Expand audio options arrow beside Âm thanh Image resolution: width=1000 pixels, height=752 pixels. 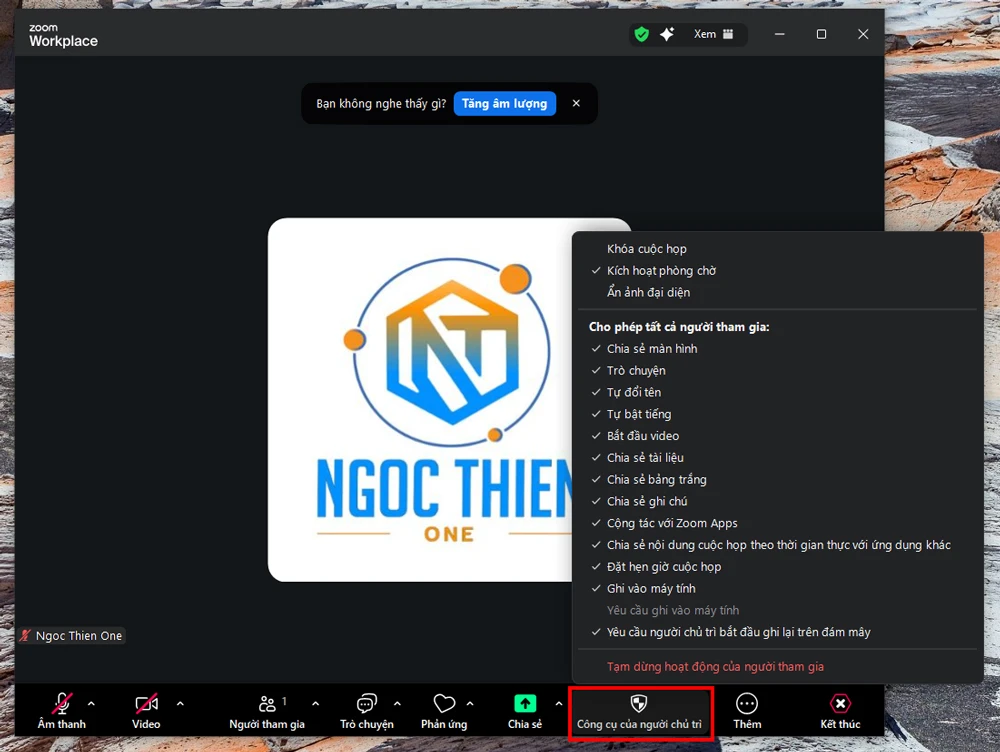click(x=92, y=703)
